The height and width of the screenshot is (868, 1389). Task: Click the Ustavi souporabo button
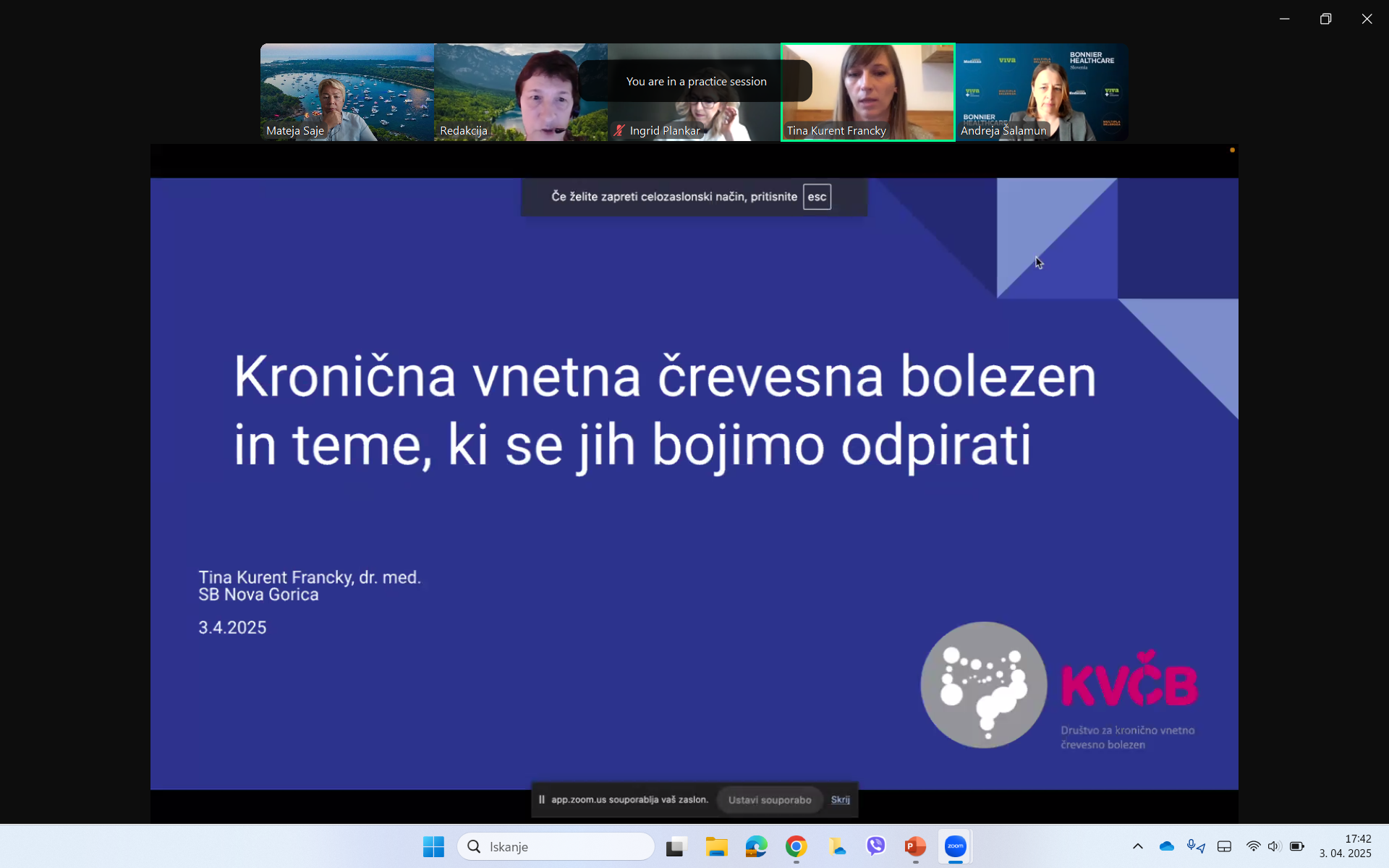point(769,800)
